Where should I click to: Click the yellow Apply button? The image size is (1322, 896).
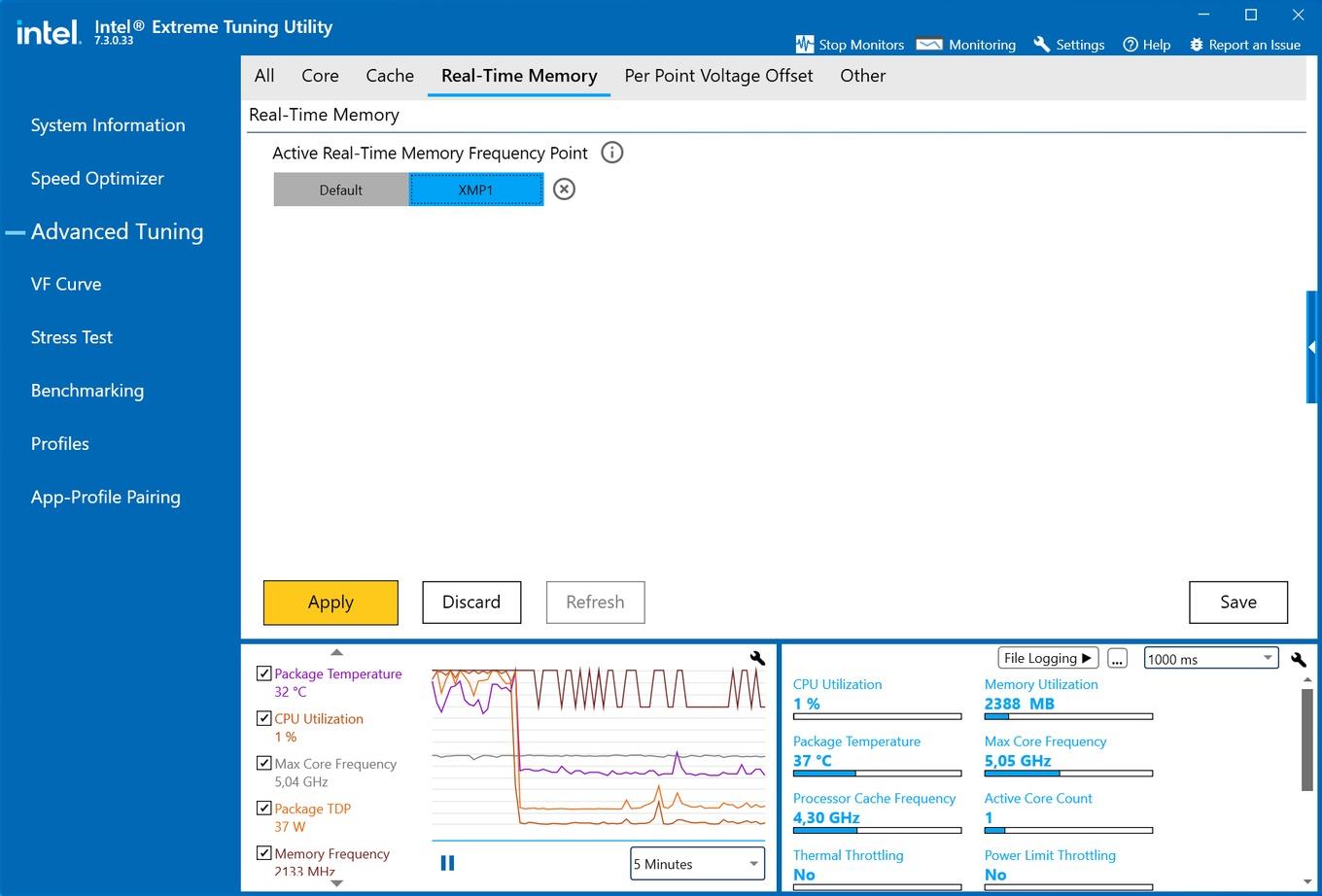(x=330, y=603)
